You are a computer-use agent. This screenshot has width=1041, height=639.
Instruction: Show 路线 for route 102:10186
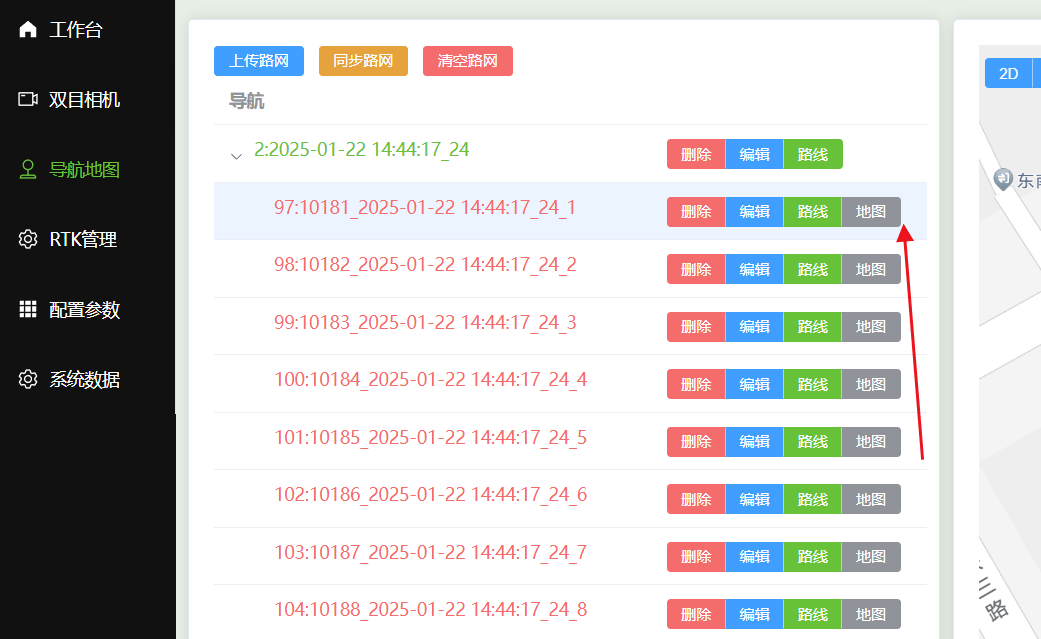tap(812, 499)
